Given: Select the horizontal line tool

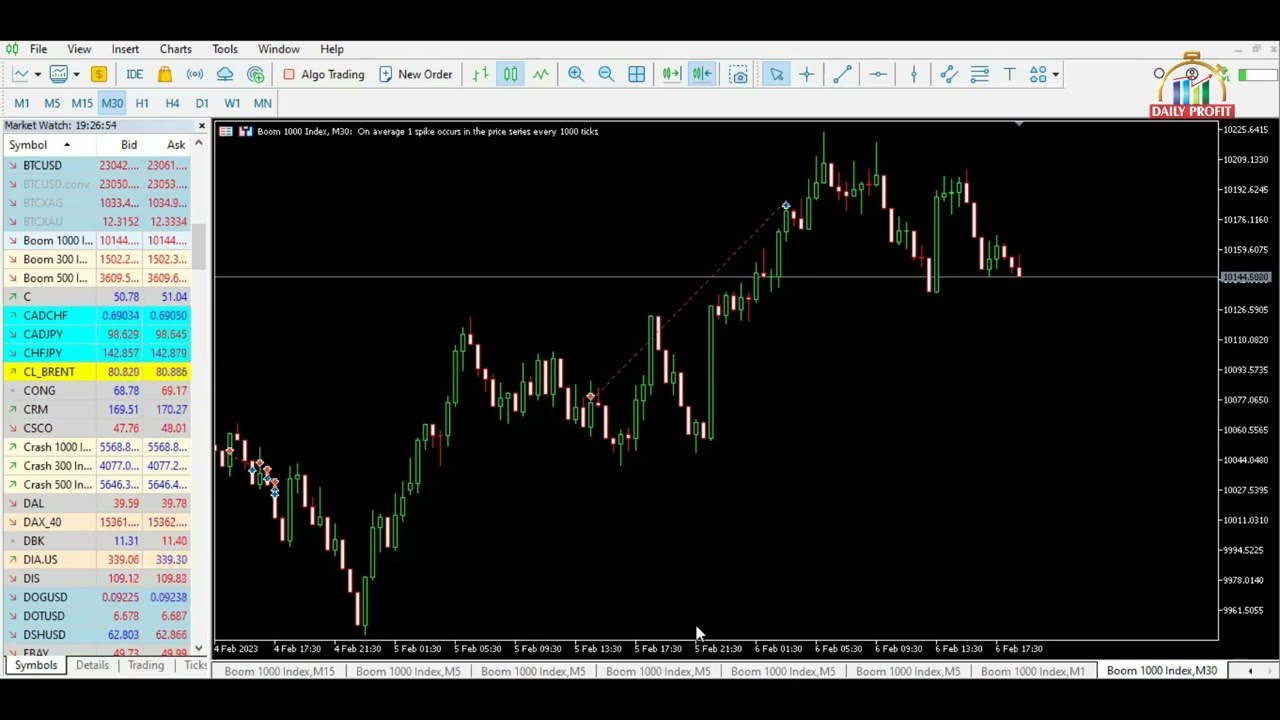Looking at the screenshot, I should pyautogui.click(x=878, y=74).
